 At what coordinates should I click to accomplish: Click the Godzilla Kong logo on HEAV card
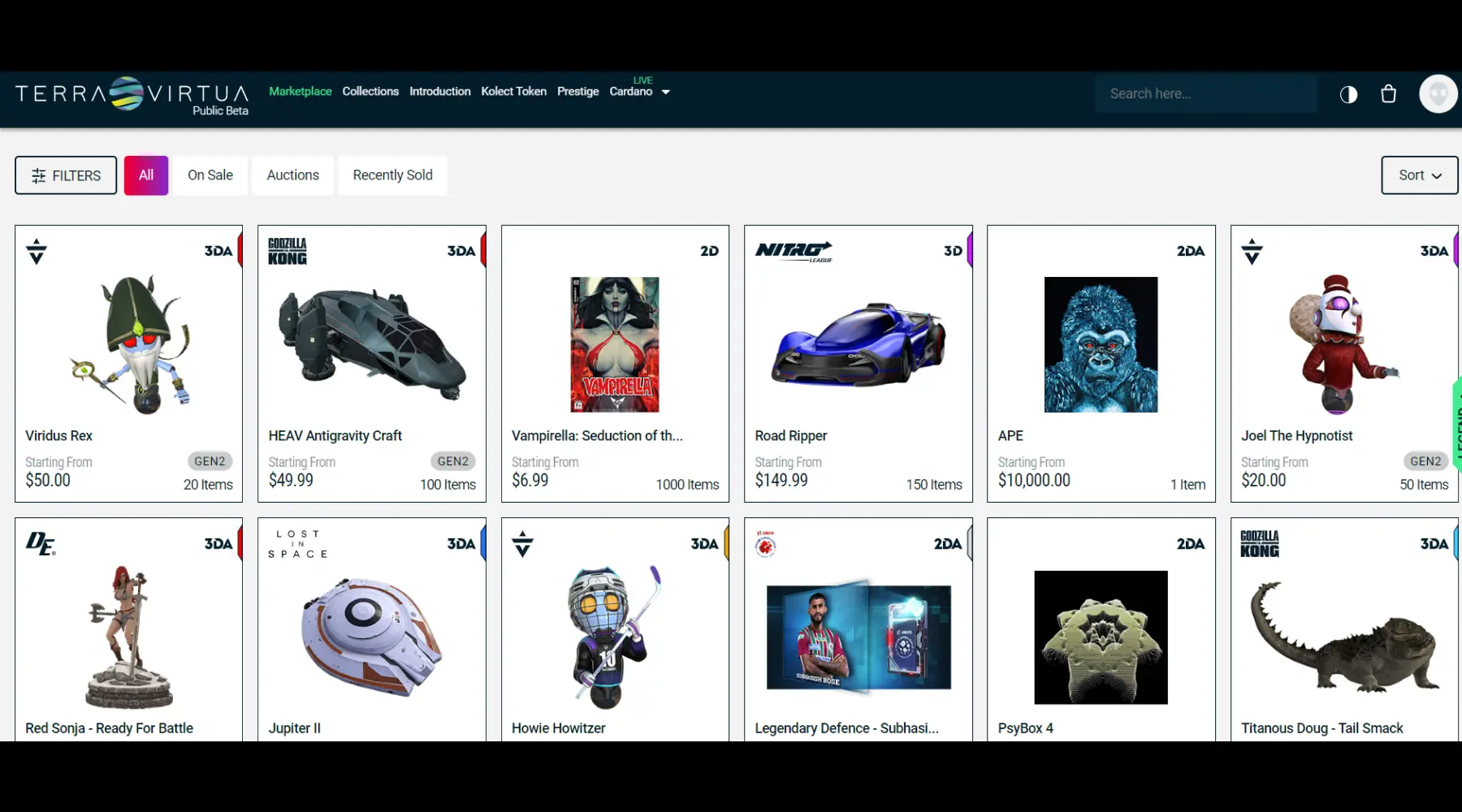[288, 252]
